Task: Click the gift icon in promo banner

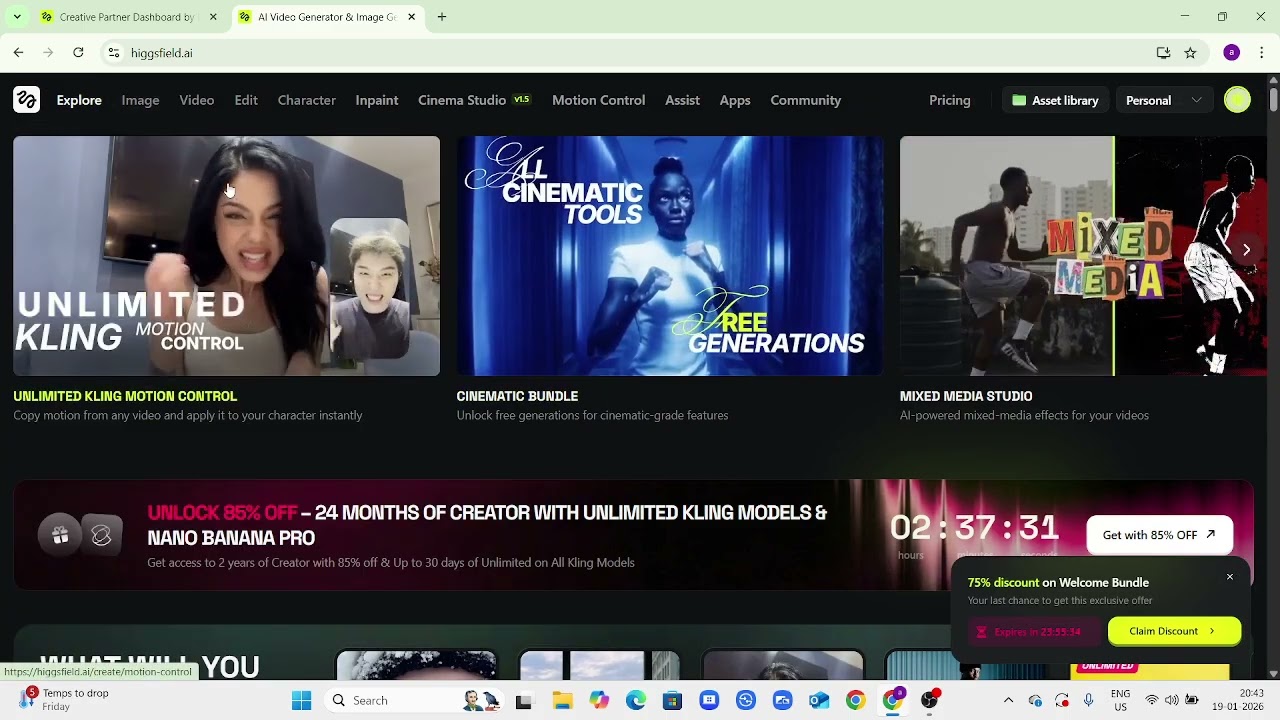Action: (60, 536)
